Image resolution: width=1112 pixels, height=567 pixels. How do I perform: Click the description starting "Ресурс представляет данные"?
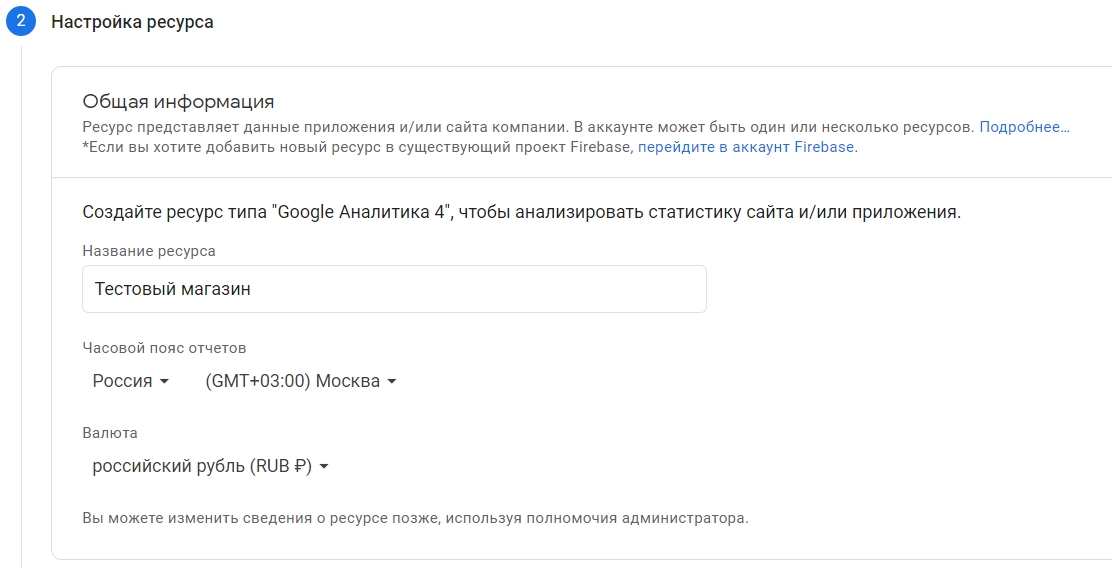(527, 127)
